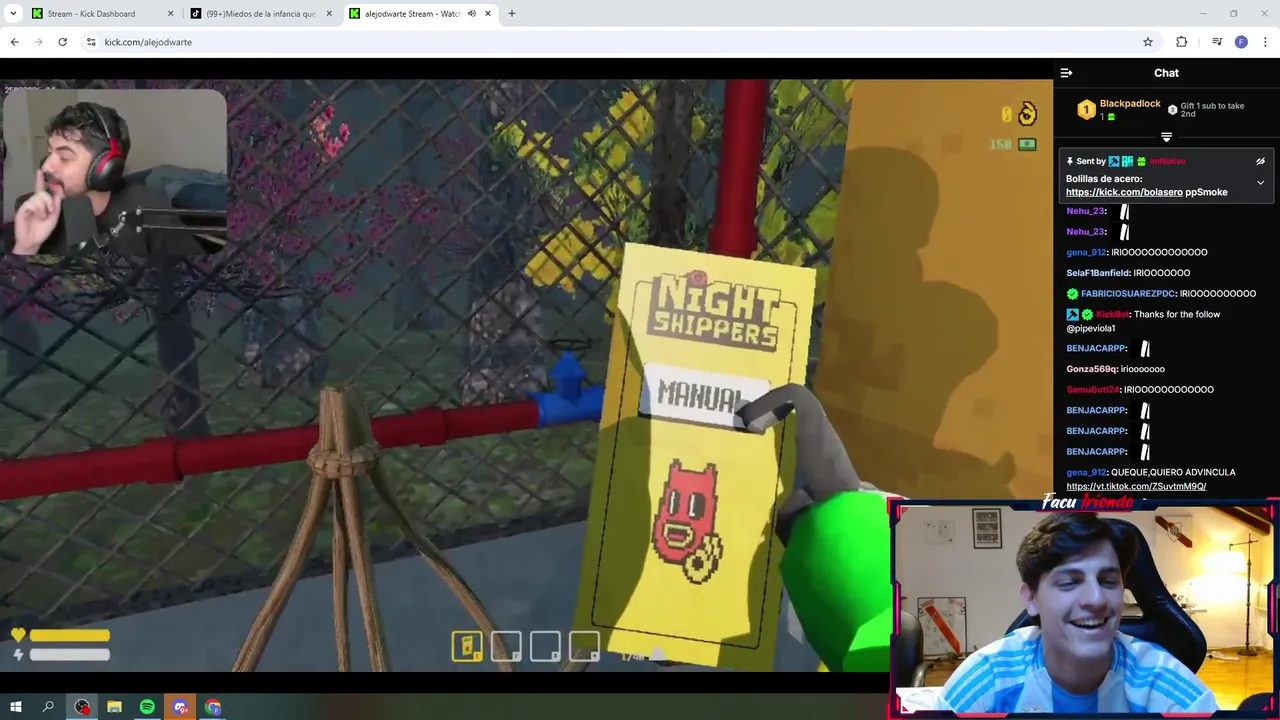Image resolution: width=1280 pixels, height=720 pixels.
Task: Open the OBS Studio taskbar icon
Action: 82,707
